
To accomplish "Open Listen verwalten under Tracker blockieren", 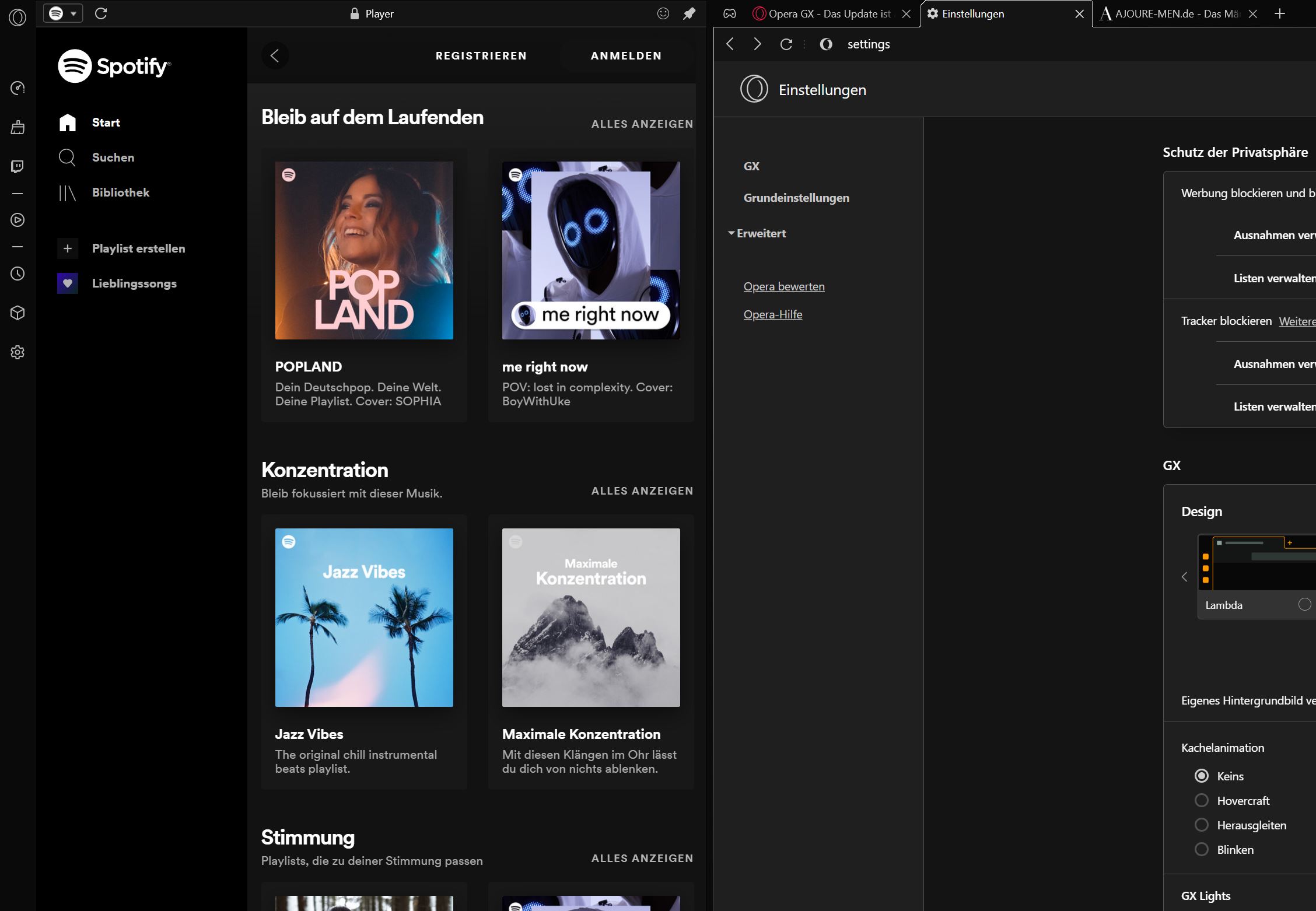I will (1274, 407).
